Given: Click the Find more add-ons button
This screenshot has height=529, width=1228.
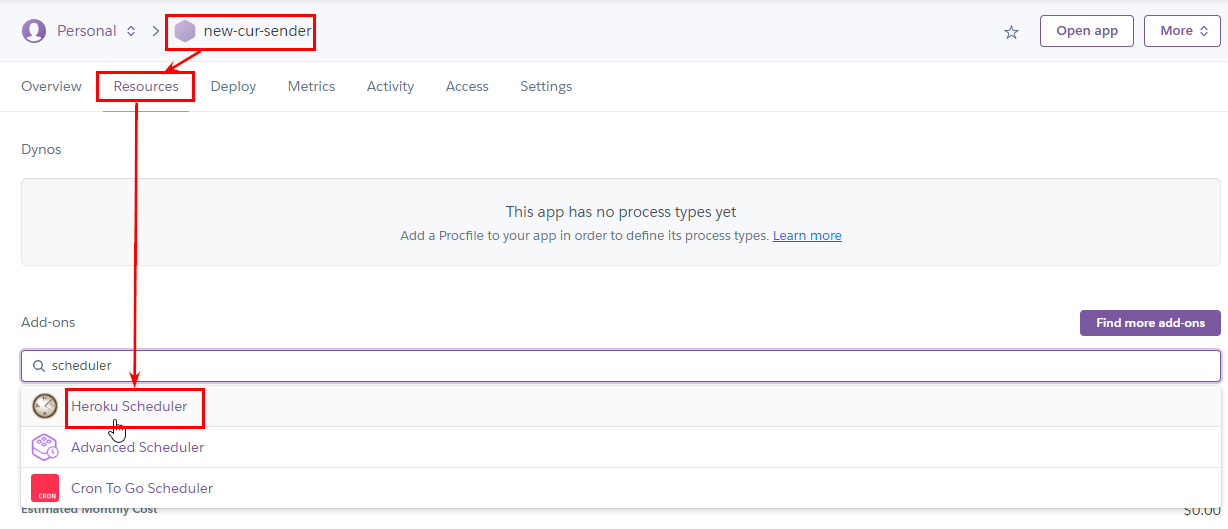Looking at the screenshot, I should coord(1149,323).
